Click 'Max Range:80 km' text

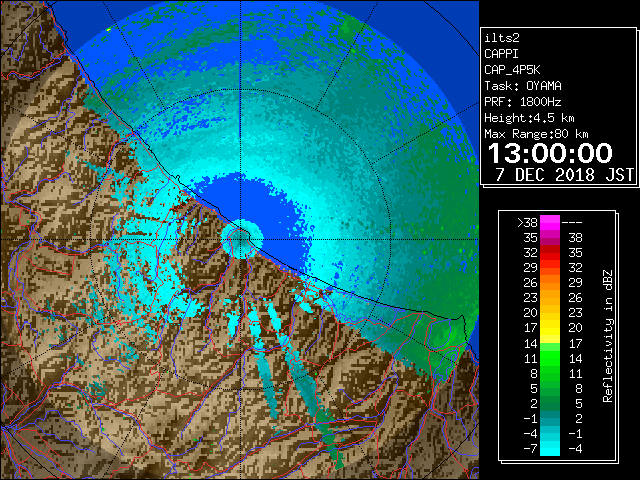tap(536, 134)
